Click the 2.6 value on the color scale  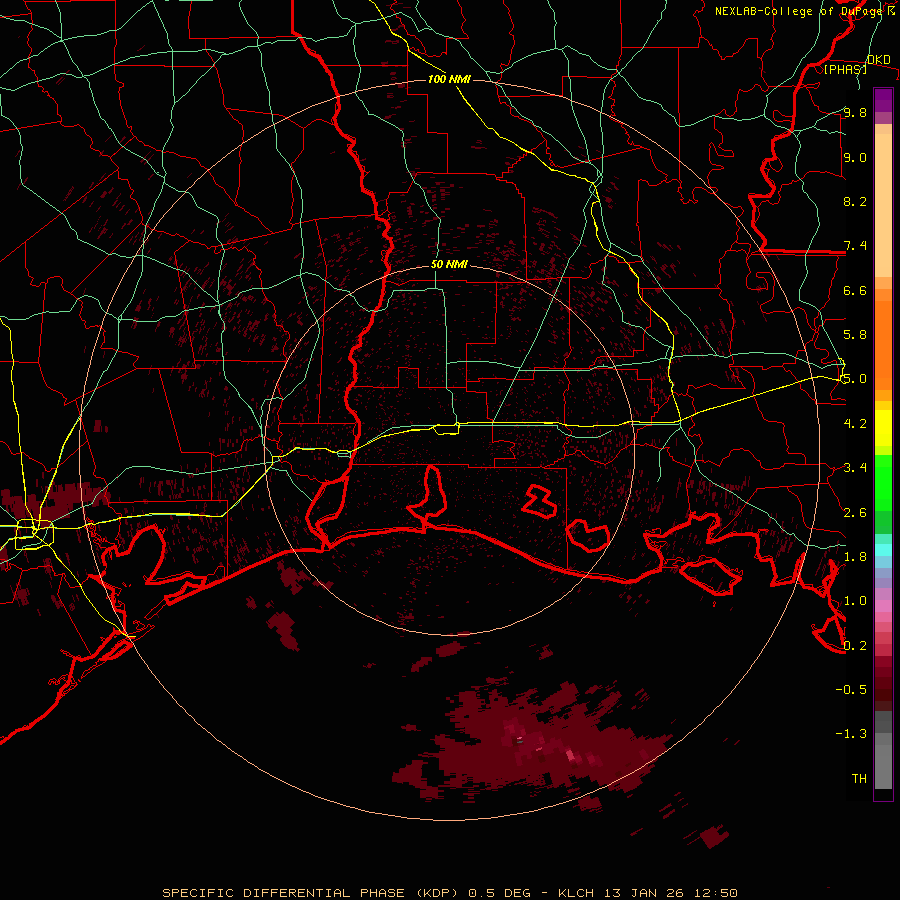855,512
